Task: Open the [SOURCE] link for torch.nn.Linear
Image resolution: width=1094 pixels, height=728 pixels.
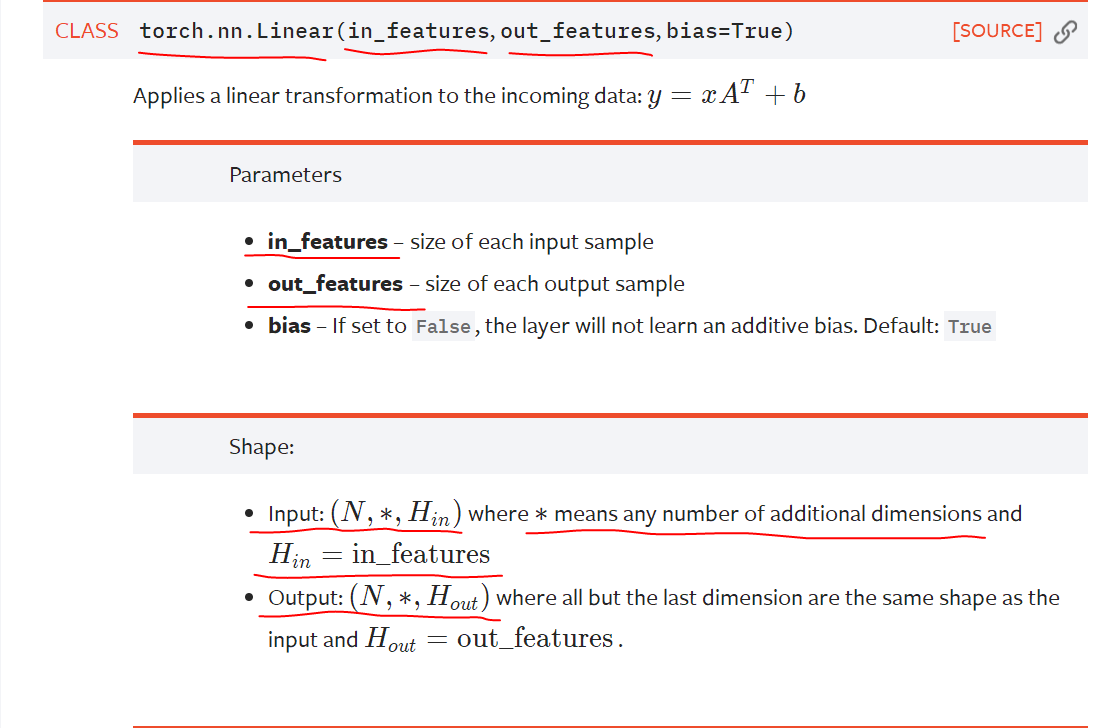Action: tap(996, 31)
